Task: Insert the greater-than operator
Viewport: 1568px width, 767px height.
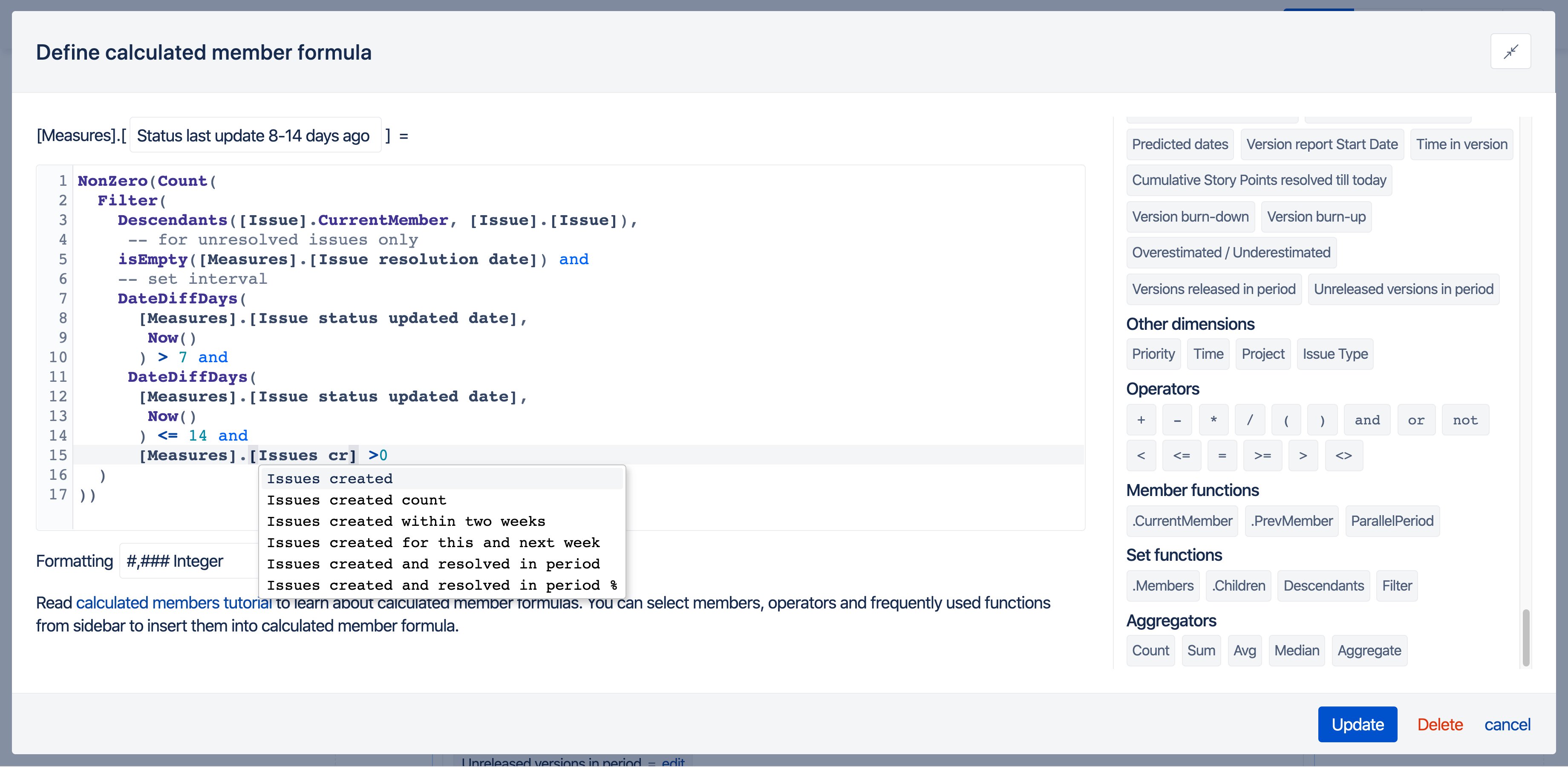Action: 1303,456
